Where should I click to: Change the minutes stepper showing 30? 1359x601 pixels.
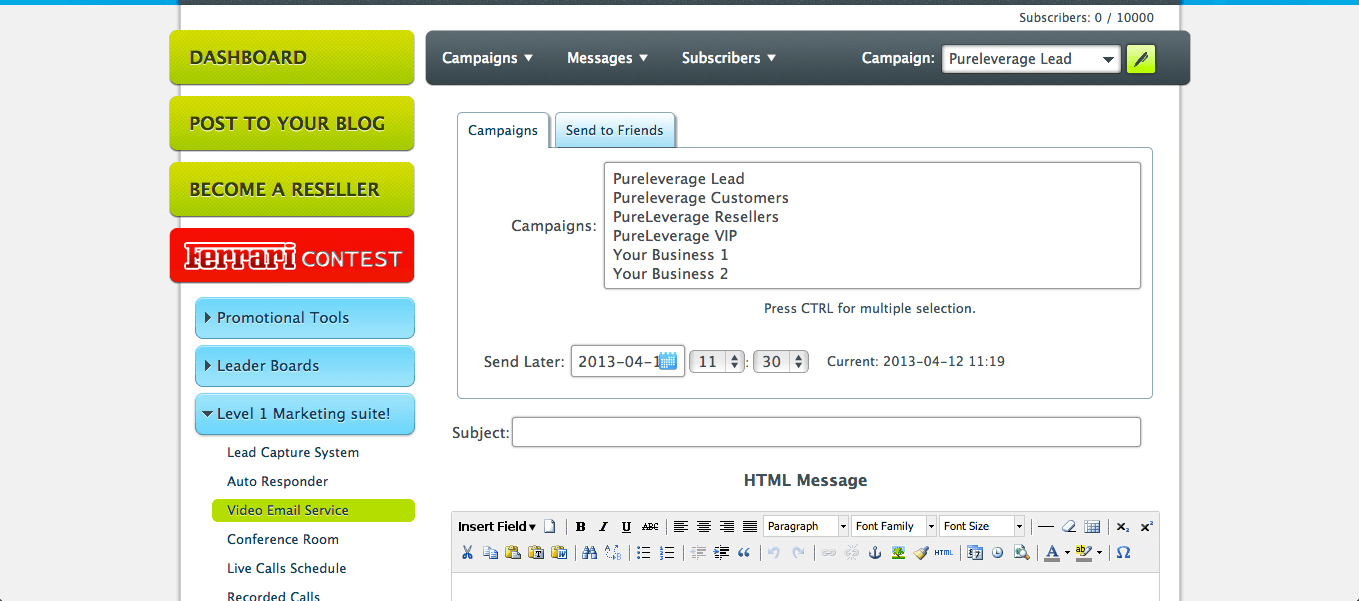(x=781, y=362)
